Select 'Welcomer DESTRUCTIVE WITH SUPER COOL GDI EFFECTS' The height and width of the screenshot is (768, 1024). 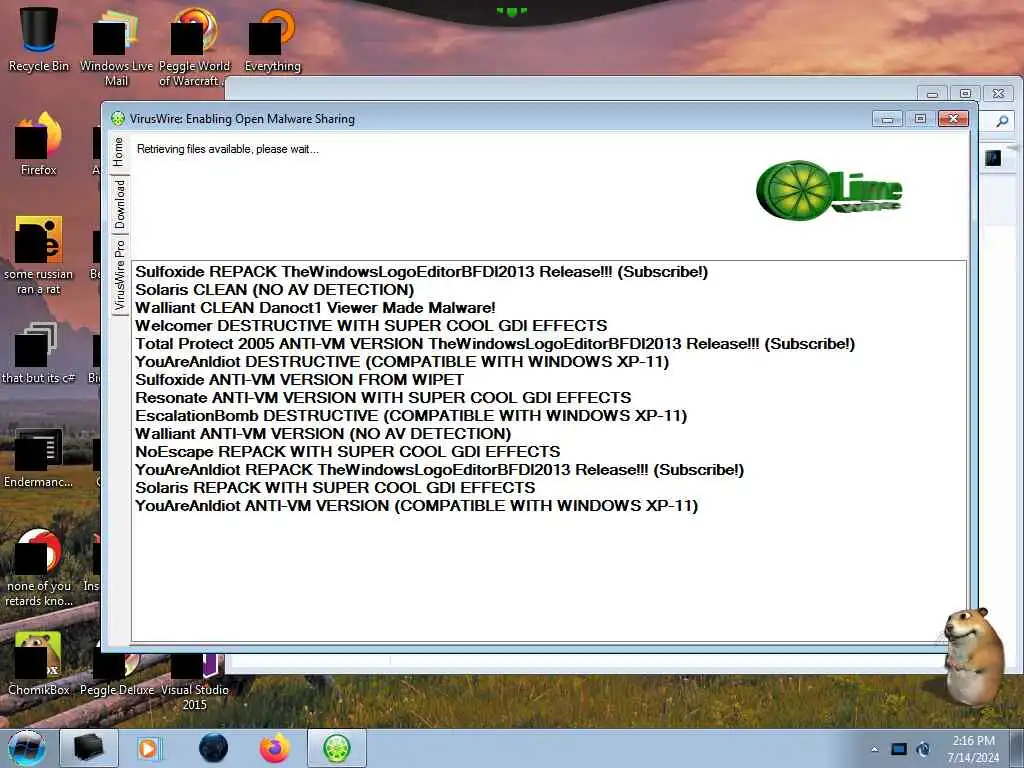371,326
